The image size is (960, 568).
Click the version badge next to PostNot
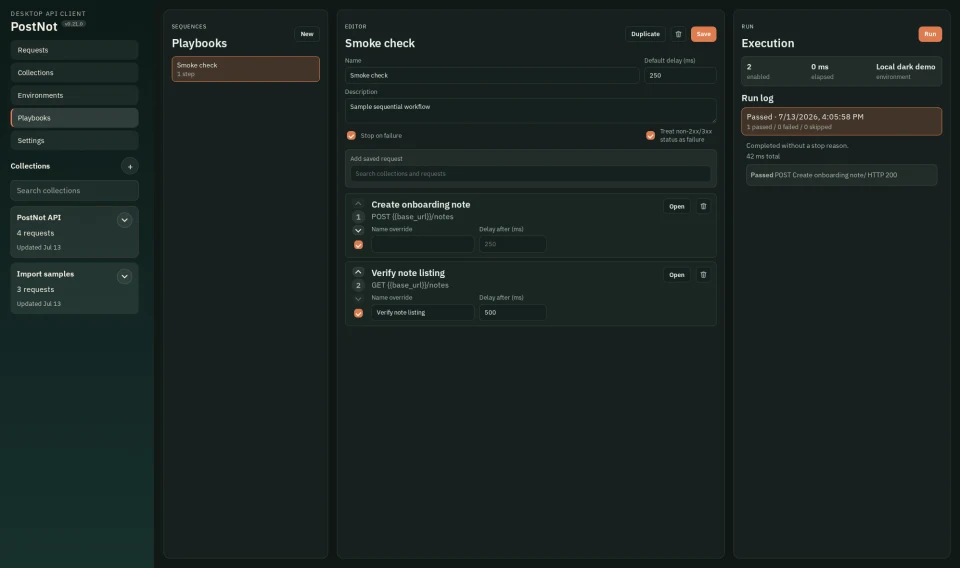coord(73,24)
